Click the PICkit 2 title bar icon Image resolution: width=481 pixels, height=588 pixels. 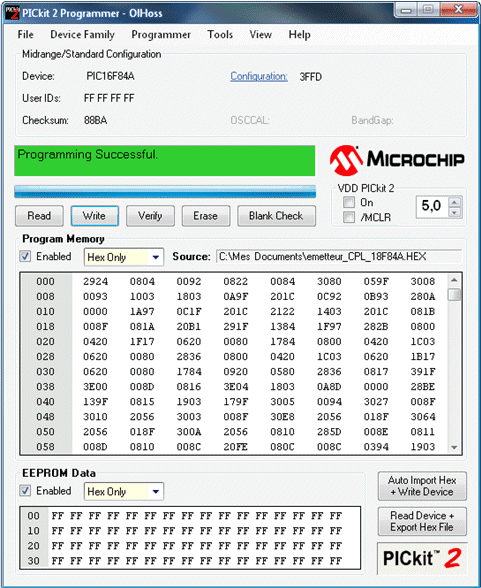point(12,12)
